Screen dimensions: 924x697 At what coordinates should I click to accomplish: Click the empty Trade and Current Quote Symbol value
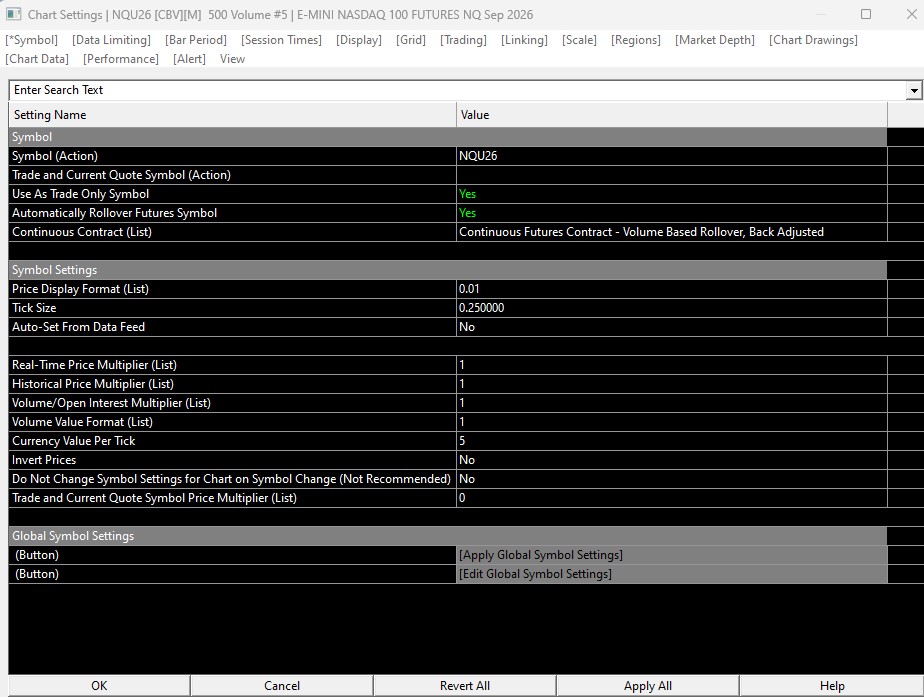tap(672, 175)
